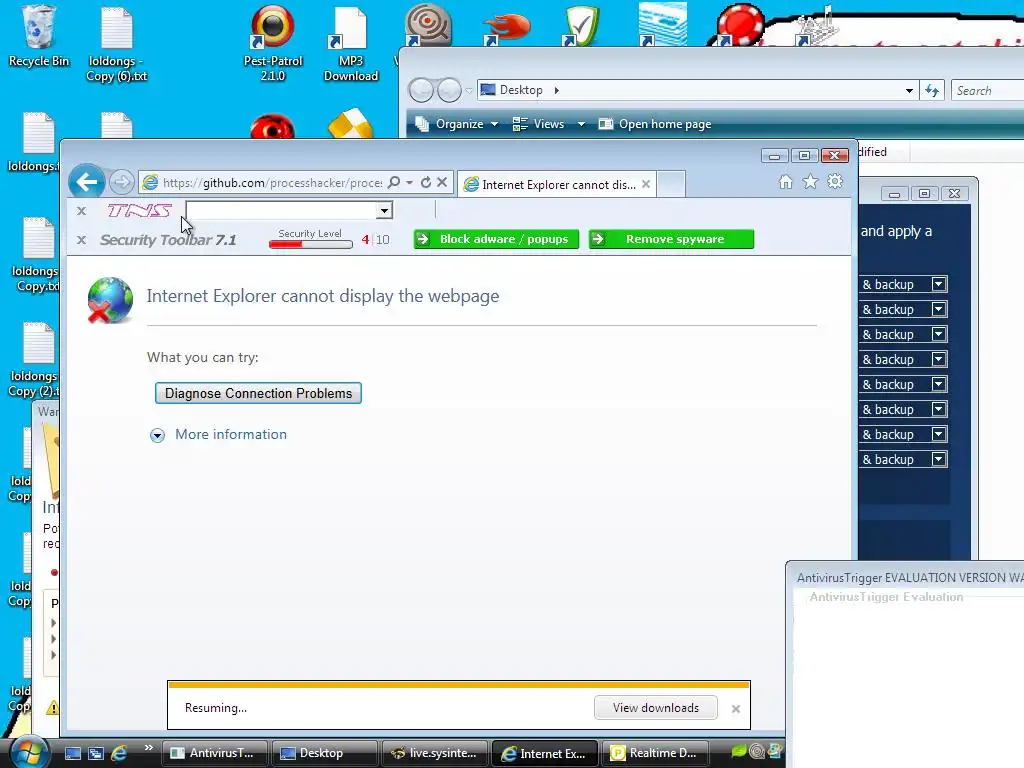
Task: Open last '& backup' dropdown in blue window
Action: (939, 459)
